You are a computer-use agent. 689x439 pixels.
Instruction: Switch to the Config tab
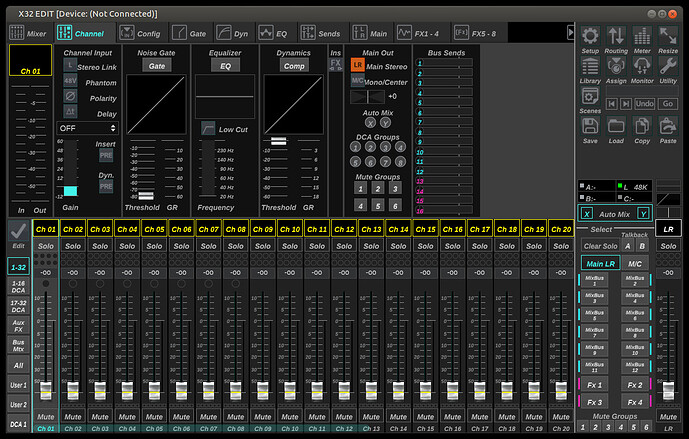[141, 33]
